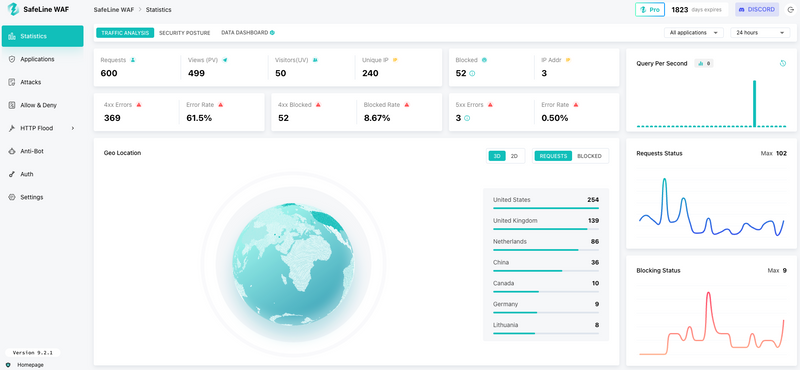This screenshot has width=800, height=370.
Task: Click the Requests user icon
Action: coord(133,60)
